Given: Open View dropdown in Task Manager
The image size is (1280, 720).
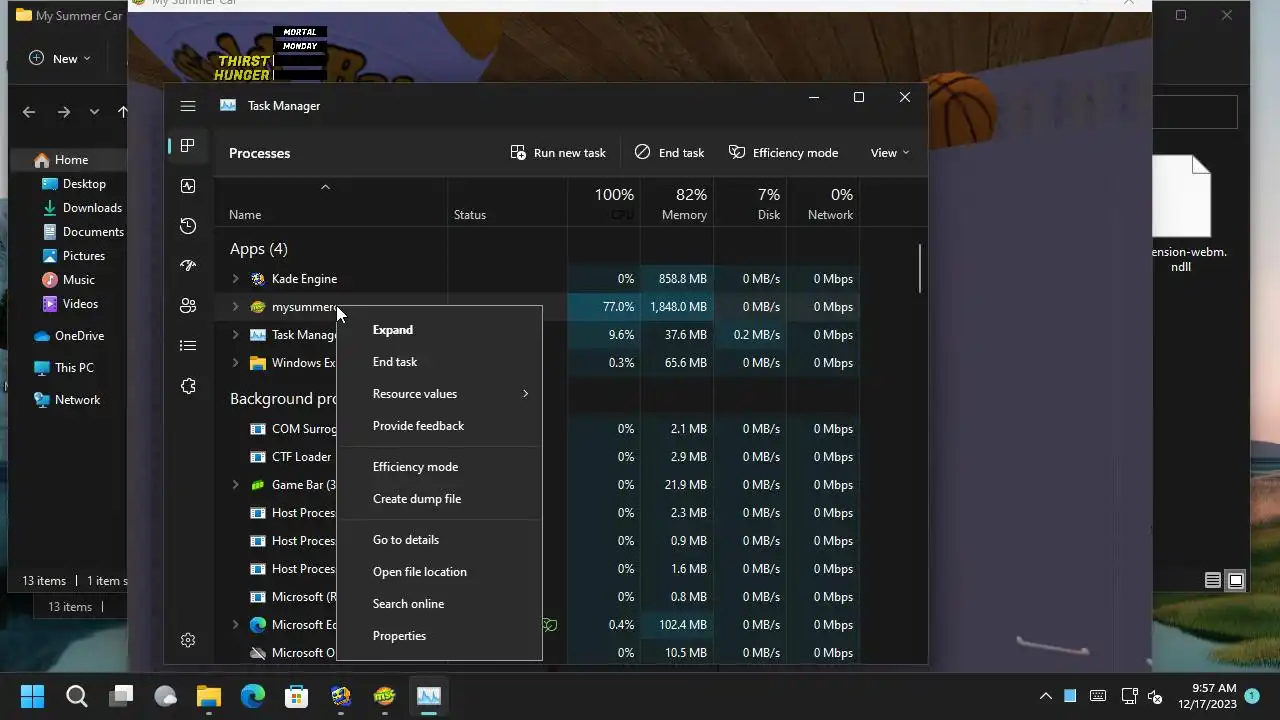Looking at the screenshot, I should pyautogui.click(x=889, y=153).
